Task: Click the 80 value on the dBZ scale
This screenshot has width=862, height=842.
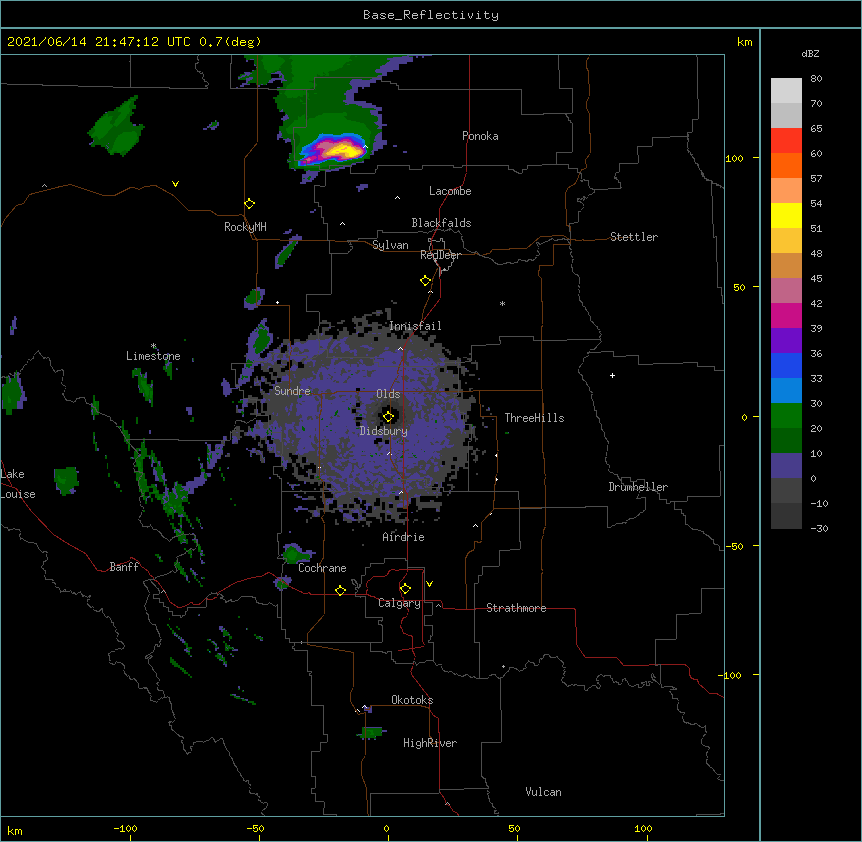Action: [x=816, y=79]
